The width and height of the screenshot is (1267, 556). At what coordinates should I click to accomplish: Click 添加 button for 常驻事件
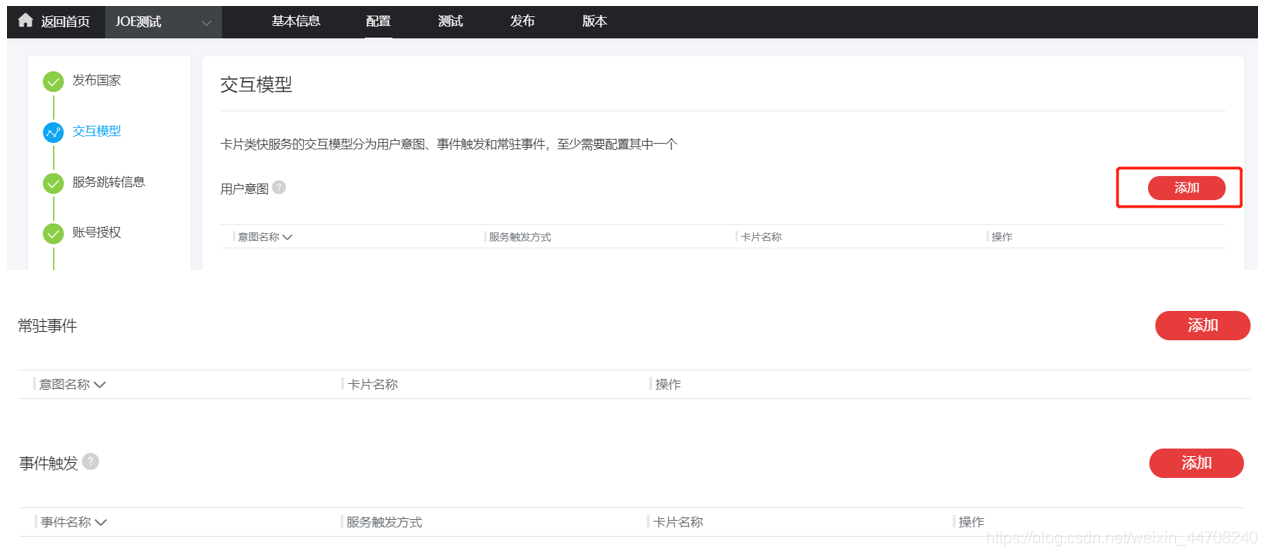click(1202, 326)
